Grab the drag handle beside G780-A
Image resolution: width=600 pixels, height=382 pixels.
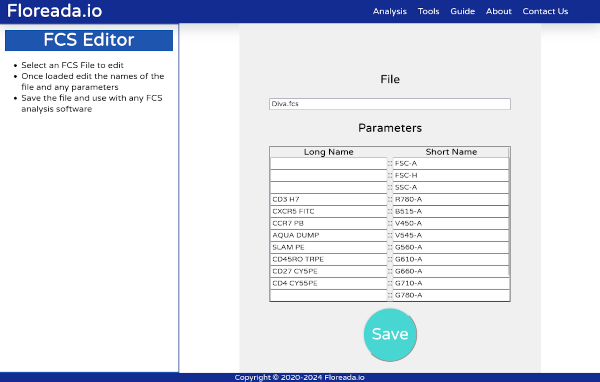390,295
